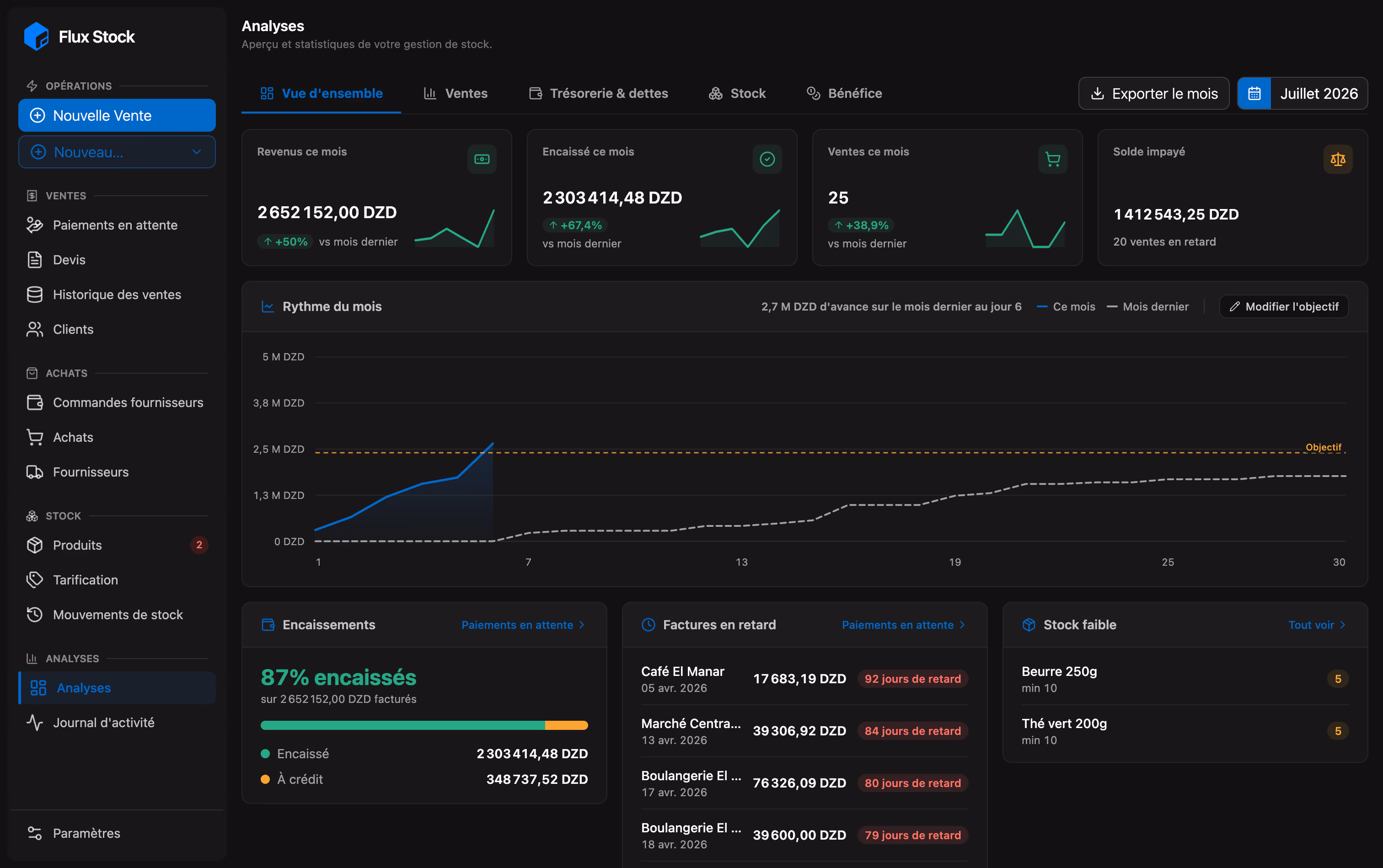Click the Revenus ce mois sparkline
This screenshot has height=868, width=1383.
tap(455, 229)
